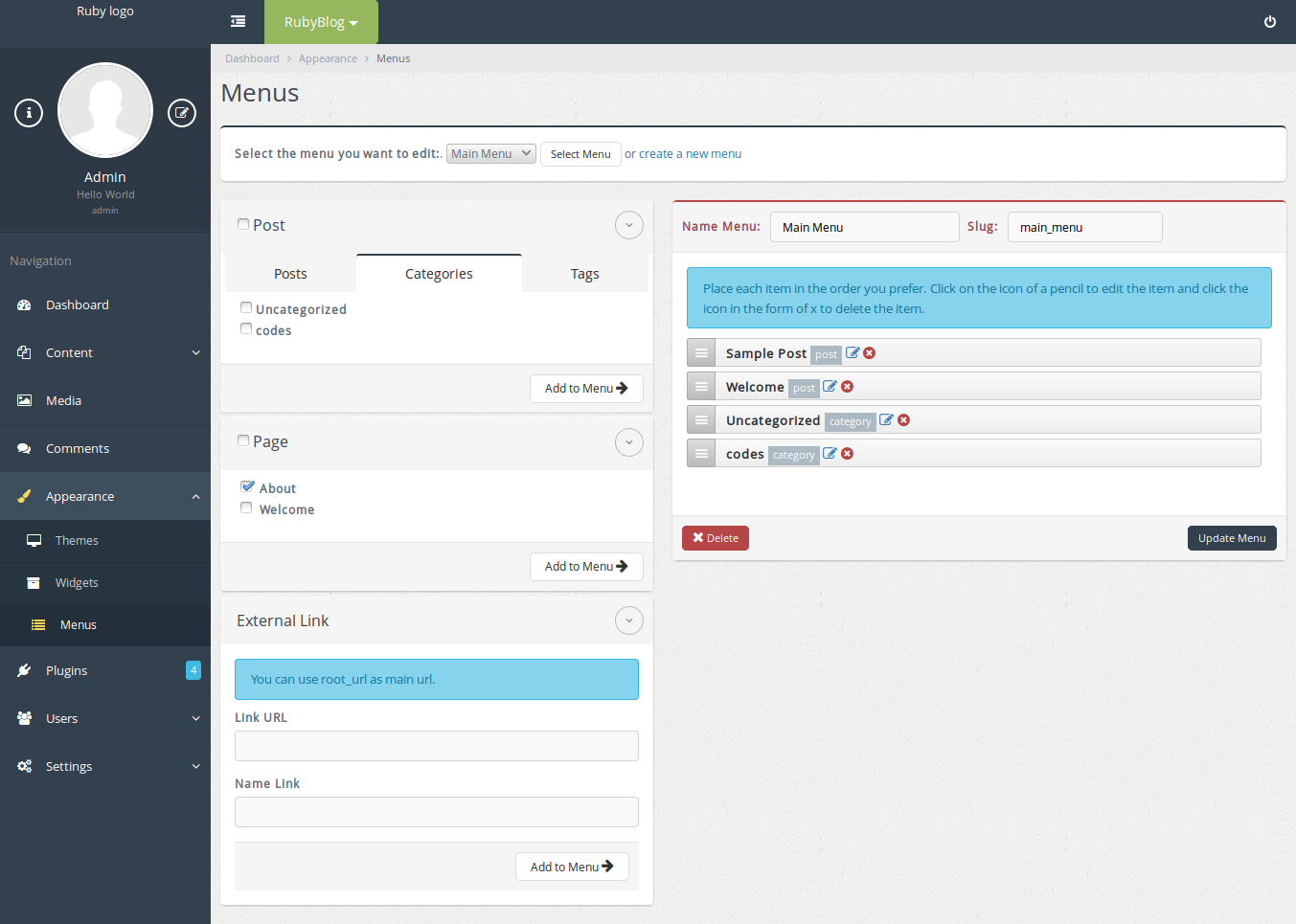Viewport: 1296px width, 924px height.
Task: Open the Main Menu select dropdown
Action: tap(490, 154)
